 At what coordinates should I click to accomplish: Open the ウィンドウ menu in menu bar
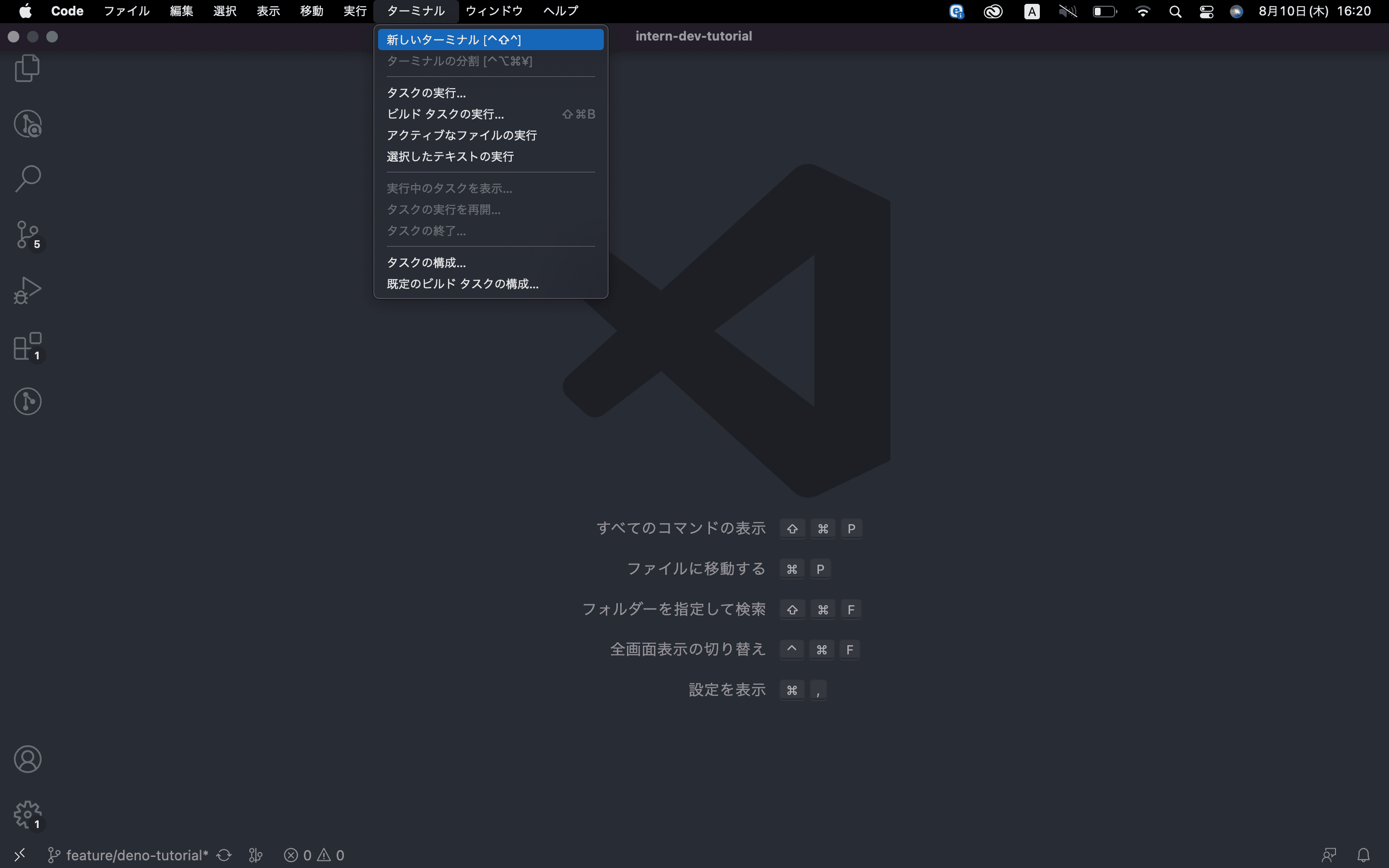494,11
